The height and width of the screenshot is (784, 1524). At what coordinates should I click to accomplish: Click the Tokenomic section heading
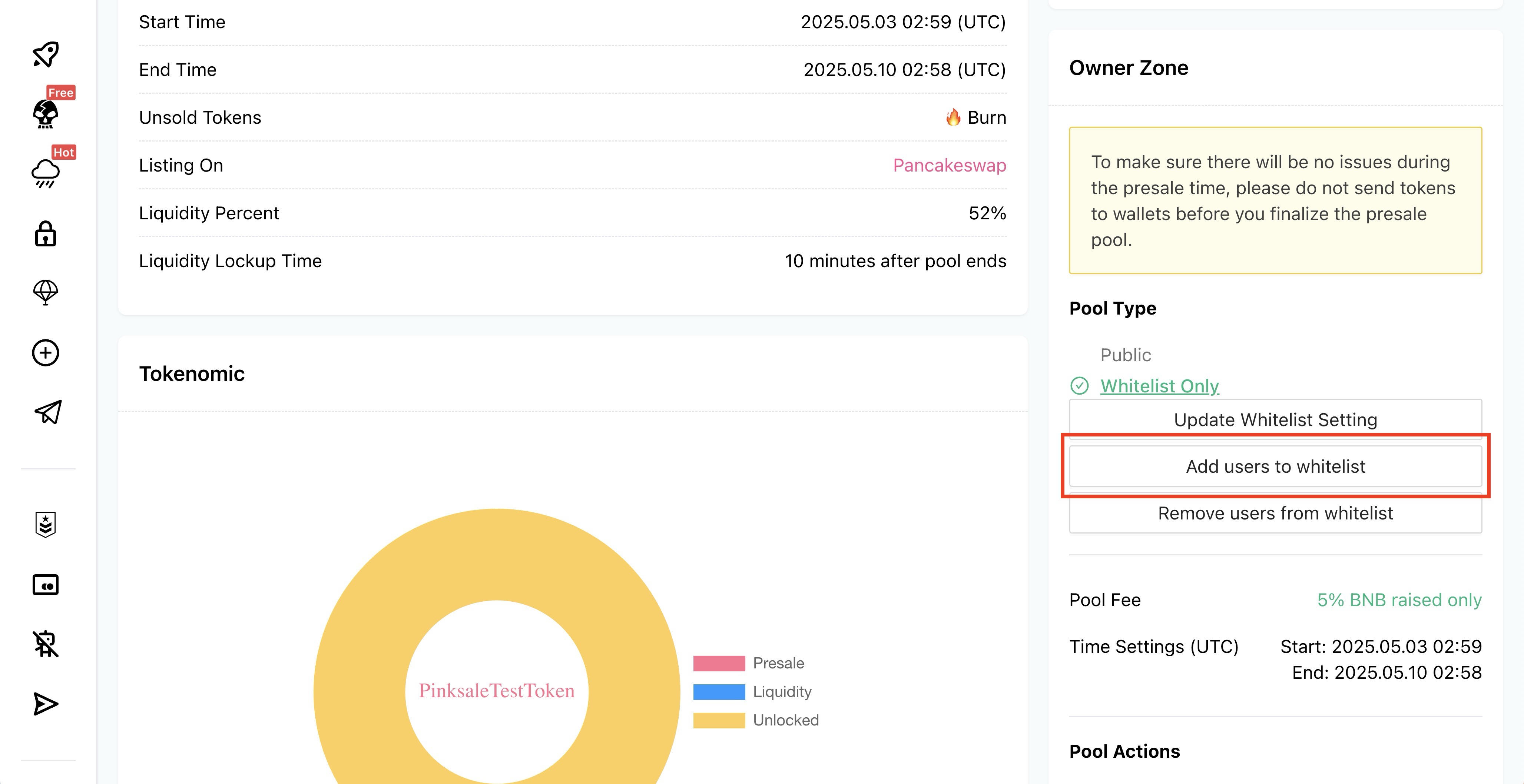pos(192,374)
